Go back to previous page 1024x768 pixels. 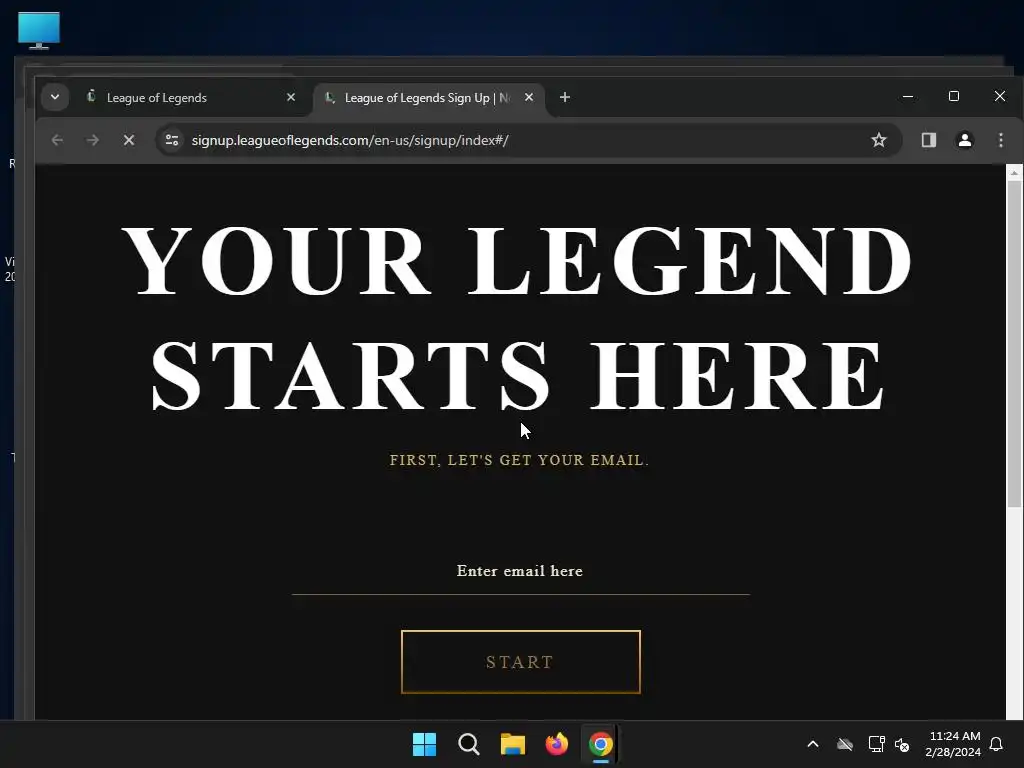(x=57, y=140)
